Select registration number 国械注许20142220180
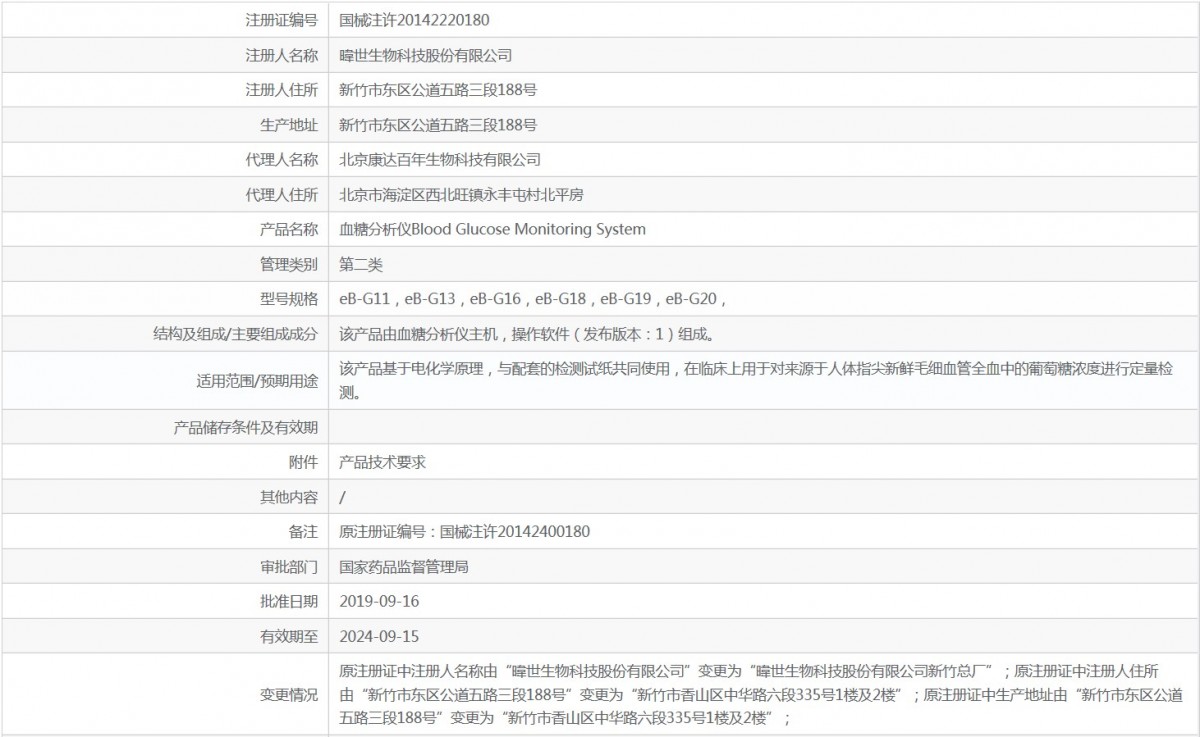This screenshot has width=1200, height=737. pos(415,19)
